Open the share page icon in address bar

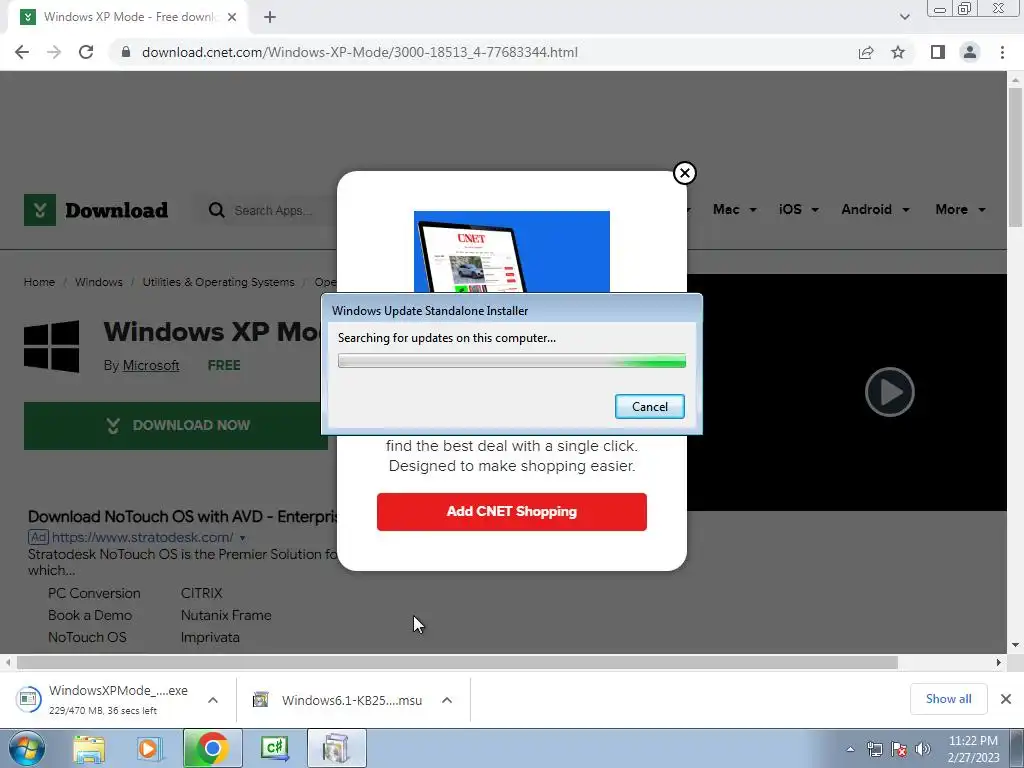[x=866, y=52]
